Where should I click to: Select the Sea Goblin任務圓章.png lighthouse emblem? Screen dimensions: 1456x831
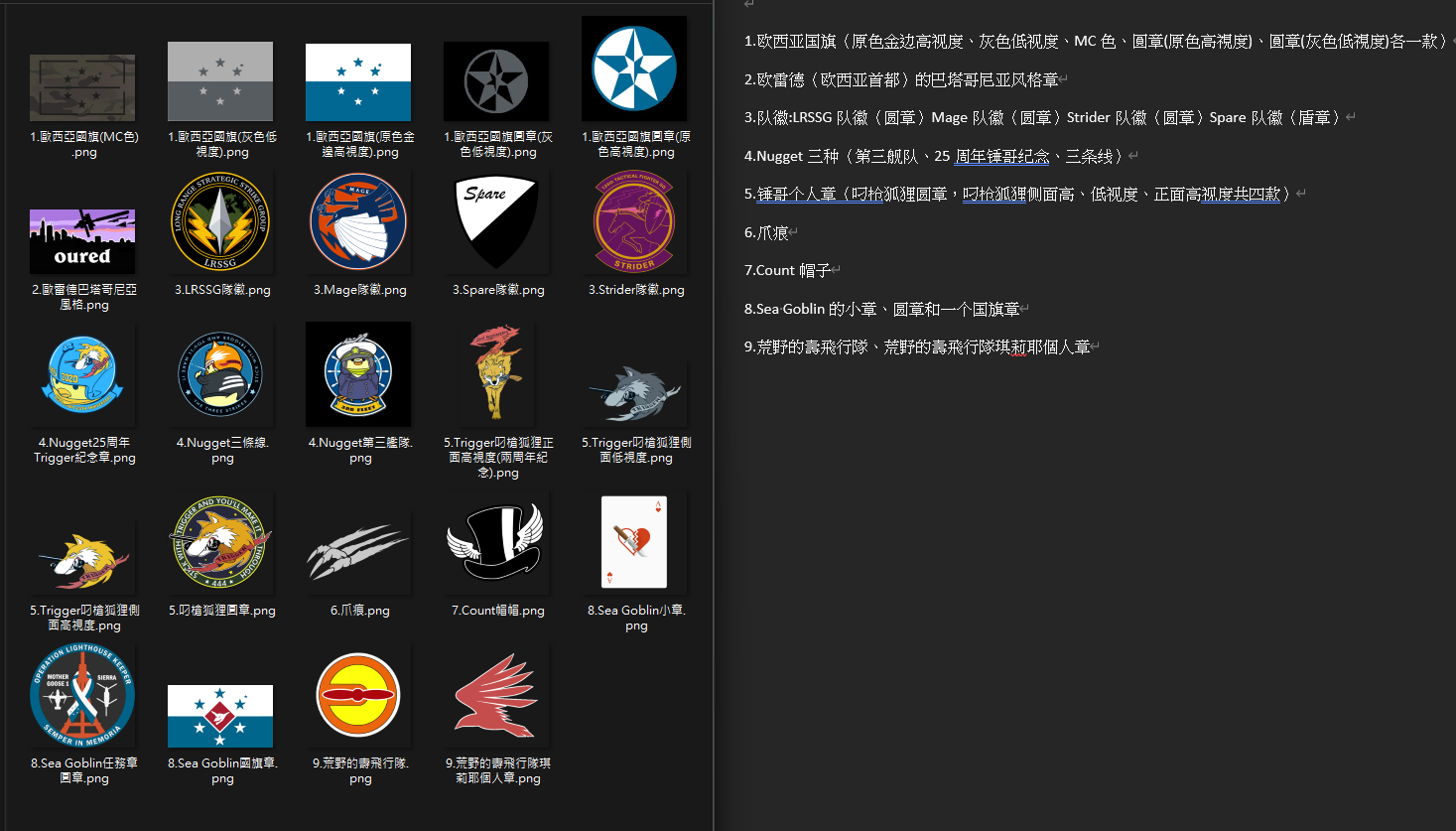pyautogui.click(x=82, y=696)
